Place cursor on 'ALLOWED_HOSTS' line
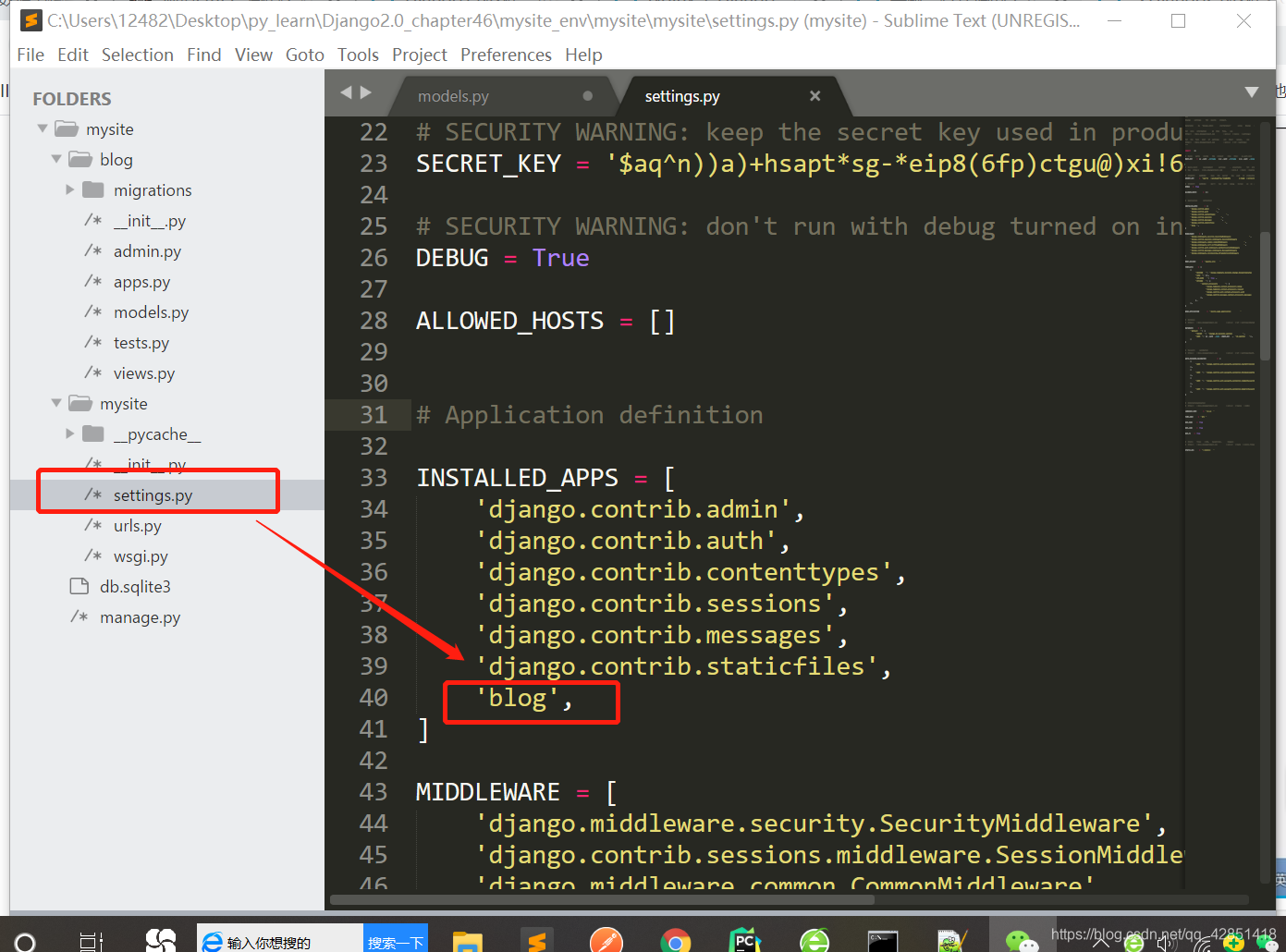This screenshot has height=952, width=1286. 545,321
